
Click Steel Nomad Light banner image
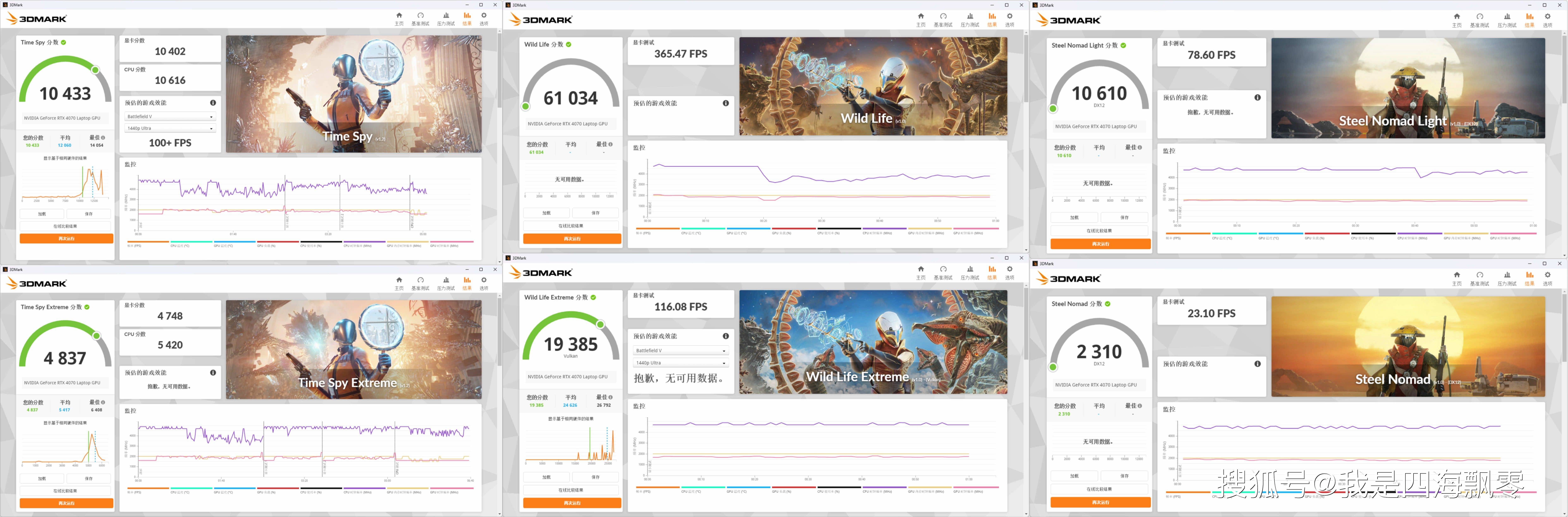click(x=1408, y=88)
